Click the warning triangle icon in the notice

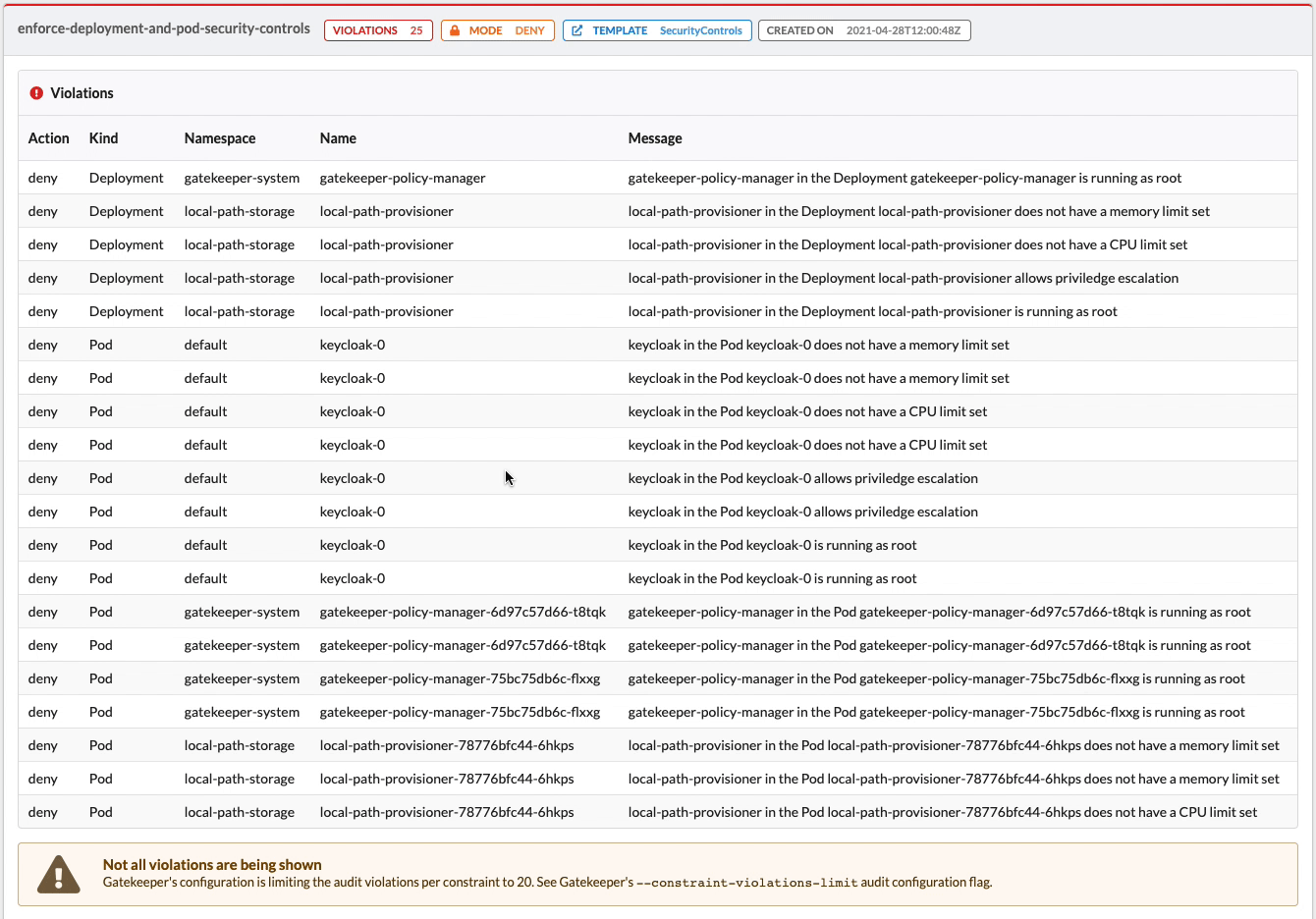pos(59,874)
